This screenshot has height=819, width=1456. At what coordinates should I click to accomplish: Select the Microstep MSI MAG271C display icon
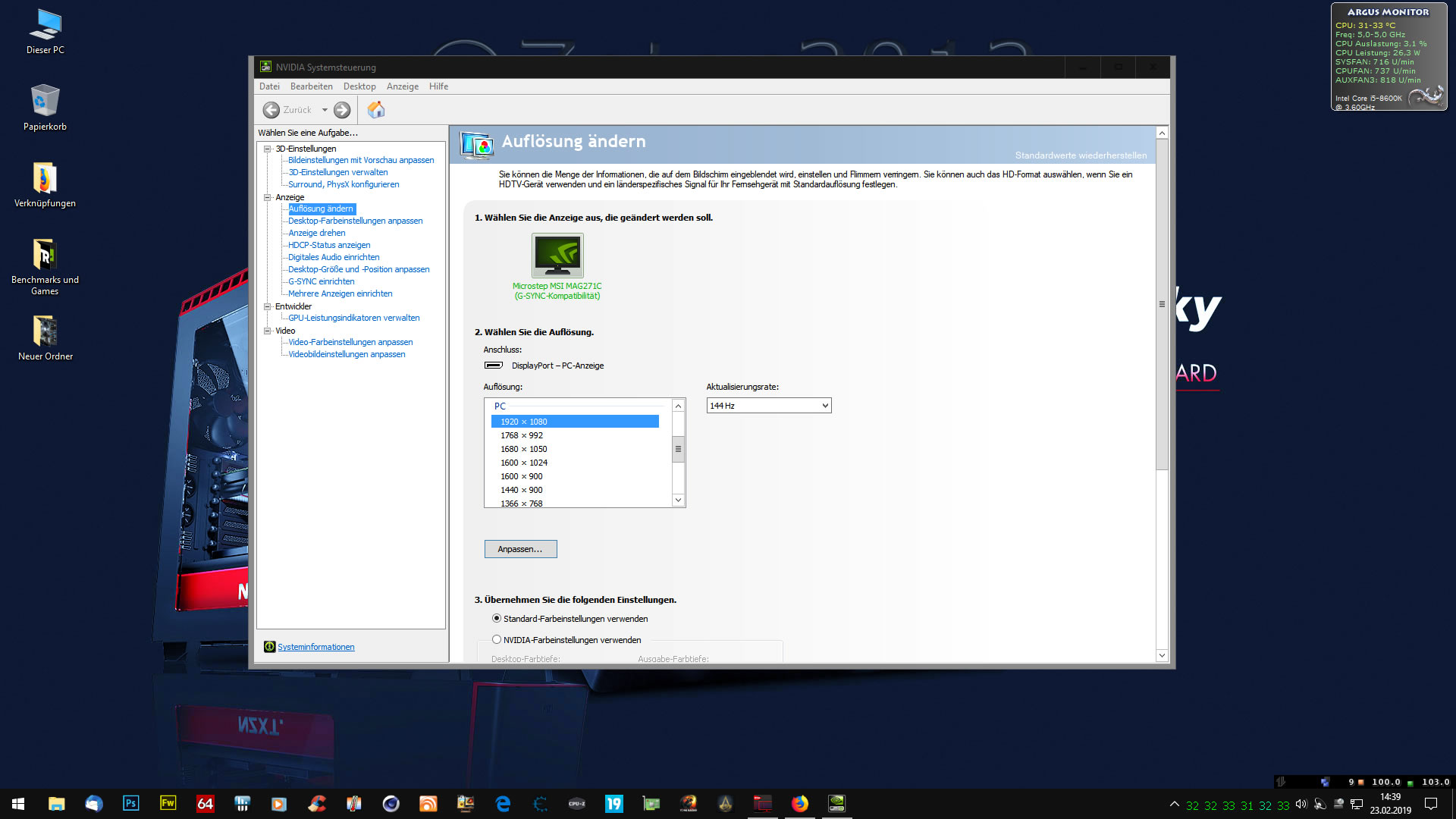[557, 256]
